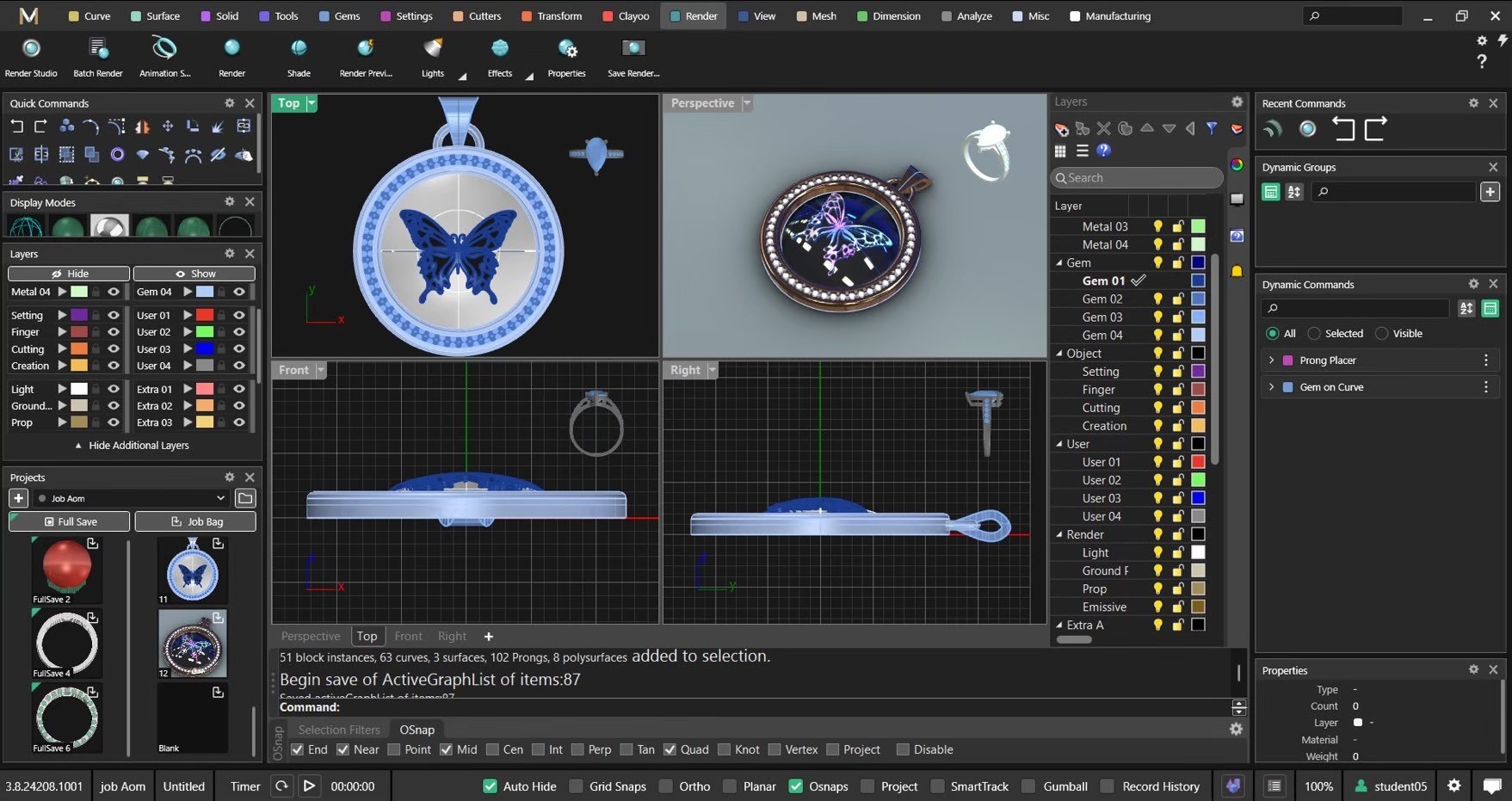Screen dimensions: 1512x801
Task: Switch to the Selection Filters tab
Action: pyautogui.click(x=339, y=730)
